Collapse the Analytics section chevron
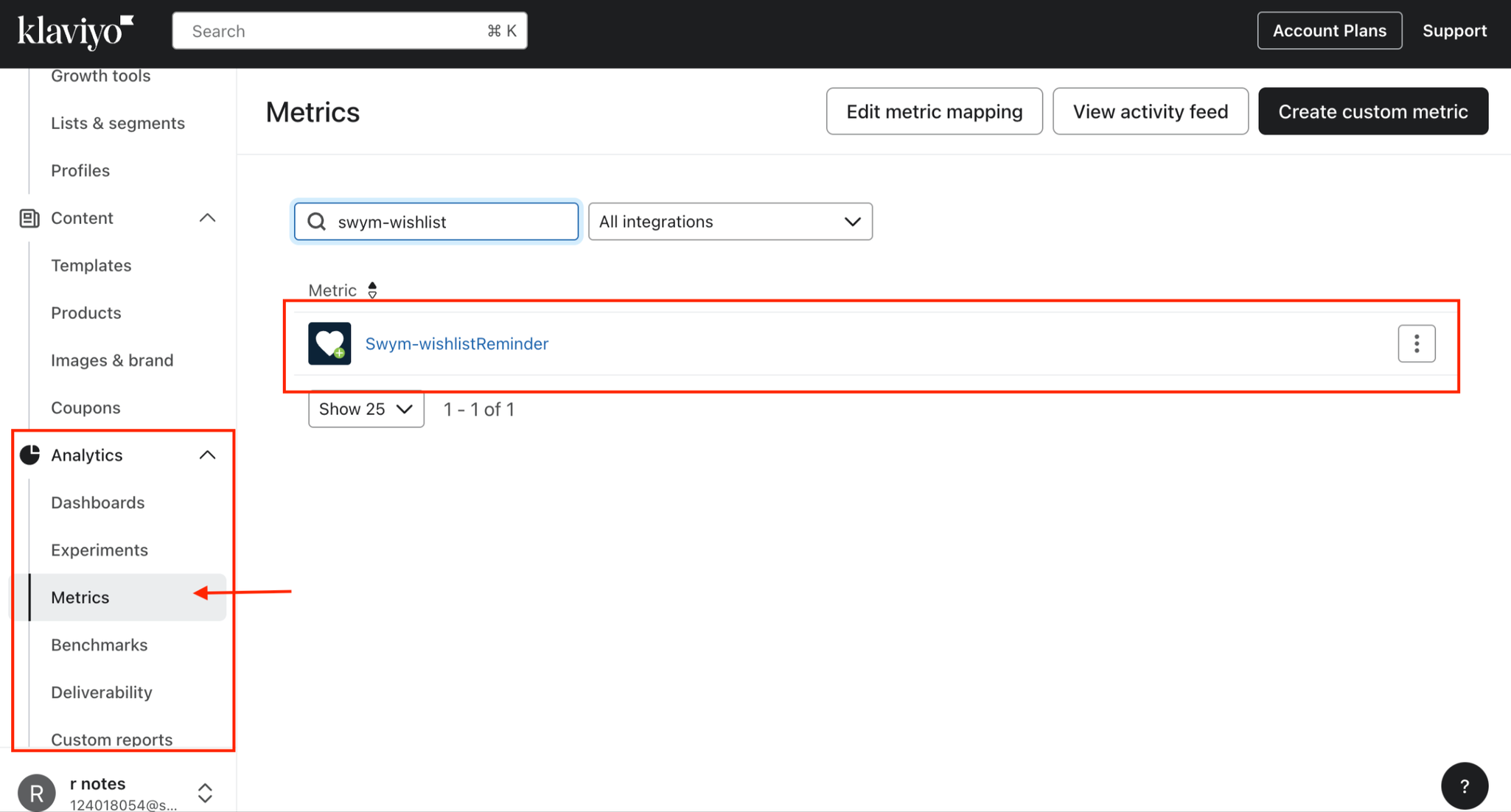Screen dimensions: 1511x812 point(208,455)
